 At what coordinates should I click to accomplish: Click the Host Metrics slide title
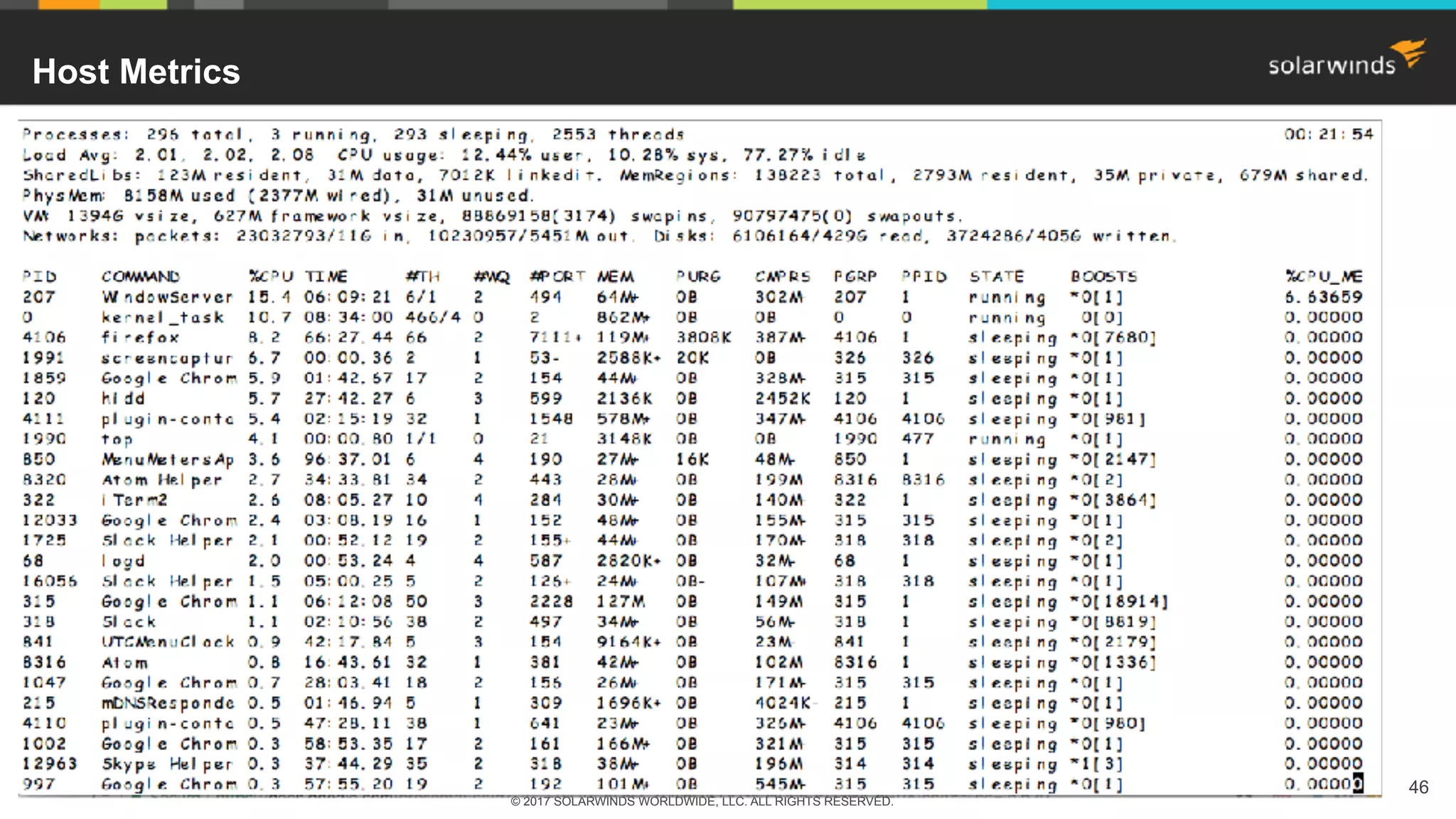136,72
